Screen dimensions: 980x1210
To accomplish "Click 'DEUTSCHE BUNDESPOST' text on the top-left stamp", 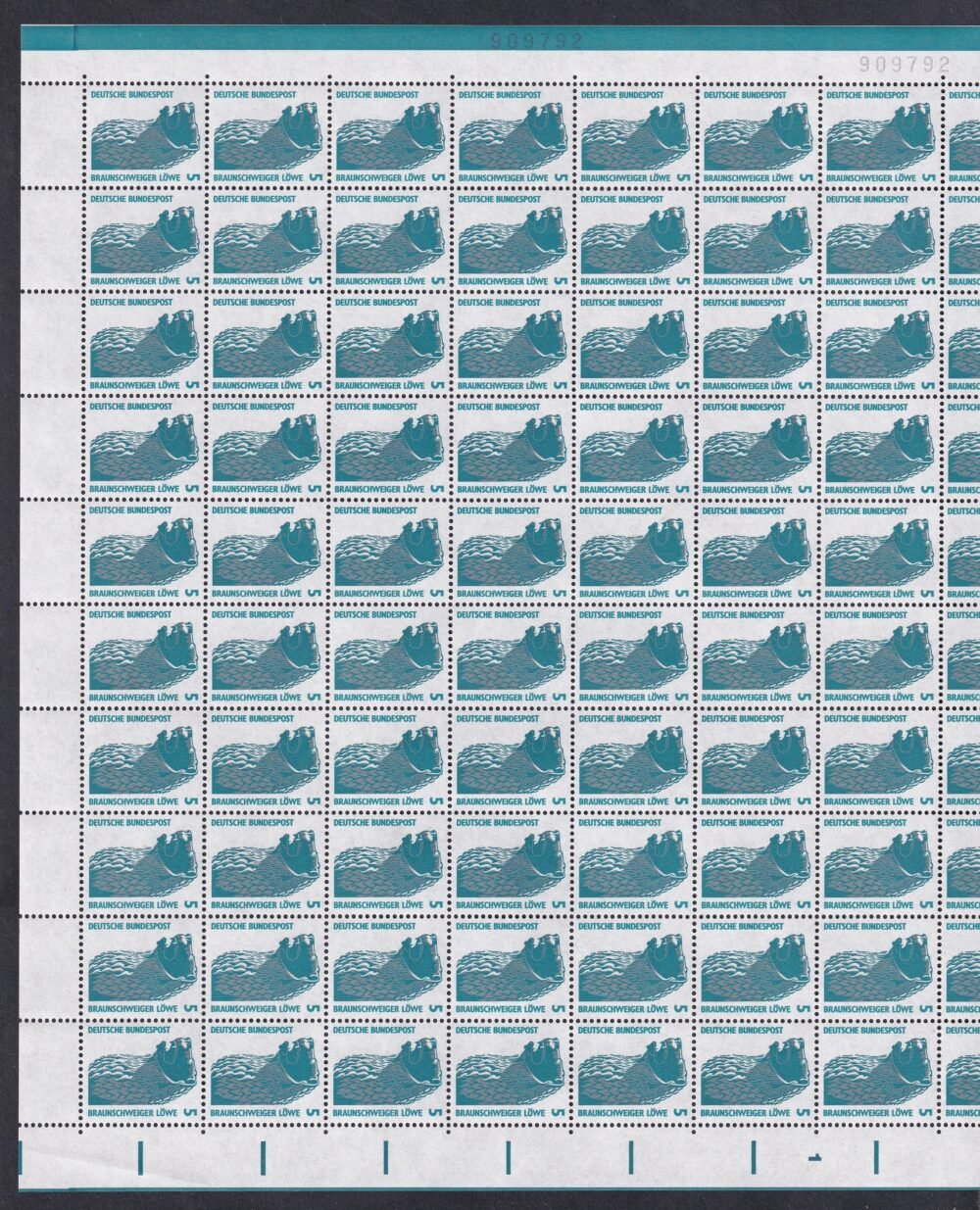I will pyautogui.click(x=131, y=96).
